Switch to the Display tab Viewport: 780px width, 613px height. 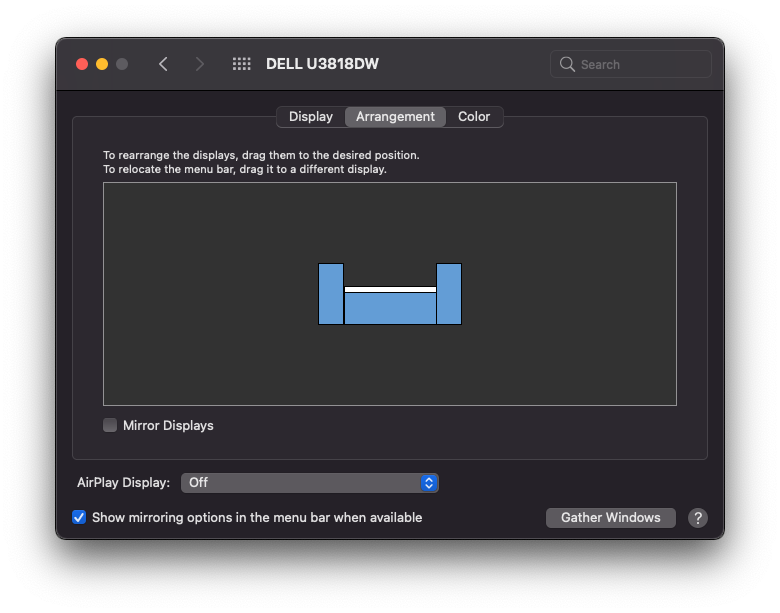click(311, 117)
